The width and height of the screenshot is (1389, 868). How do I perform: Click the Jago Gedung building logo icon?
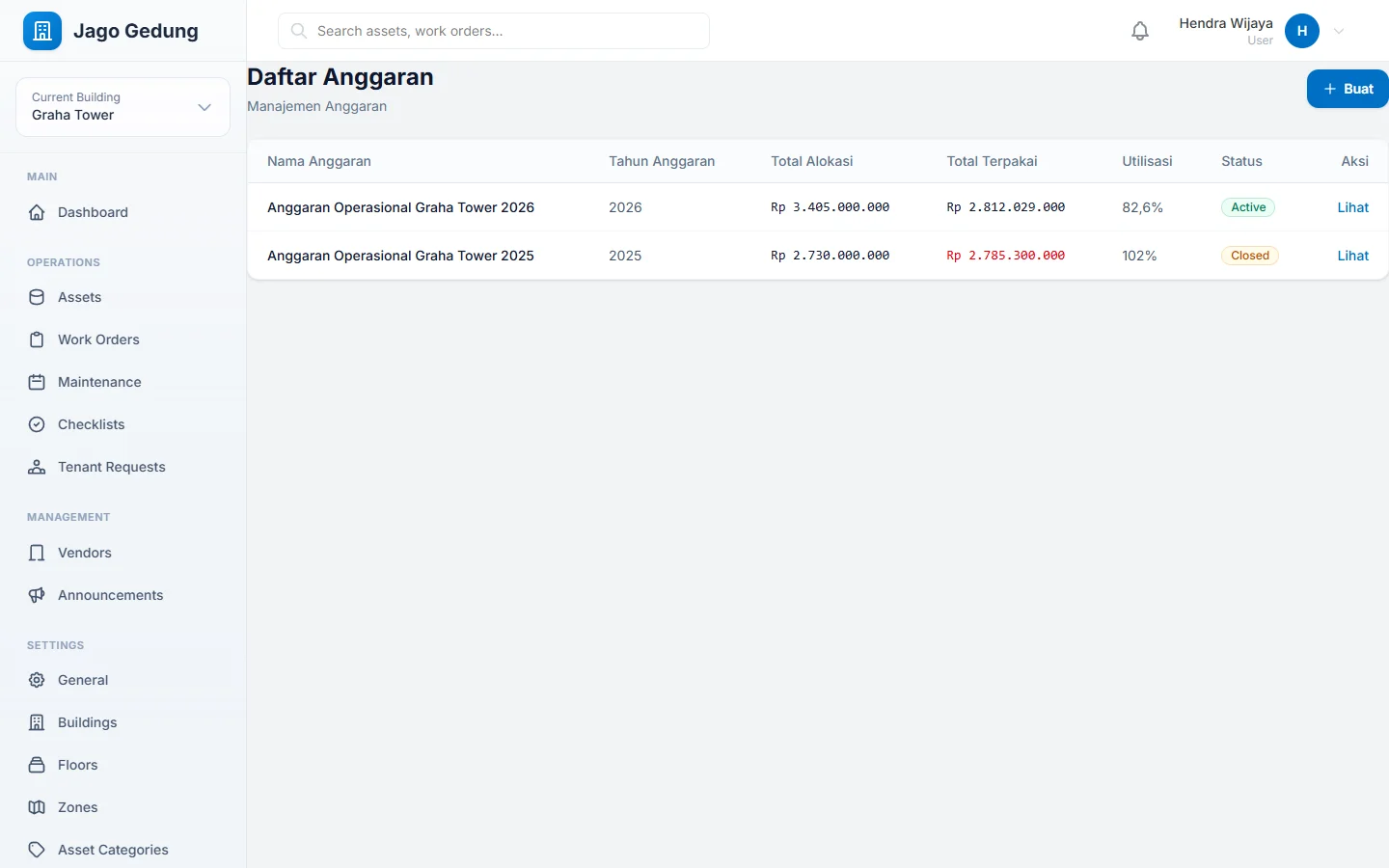(42, 31)
